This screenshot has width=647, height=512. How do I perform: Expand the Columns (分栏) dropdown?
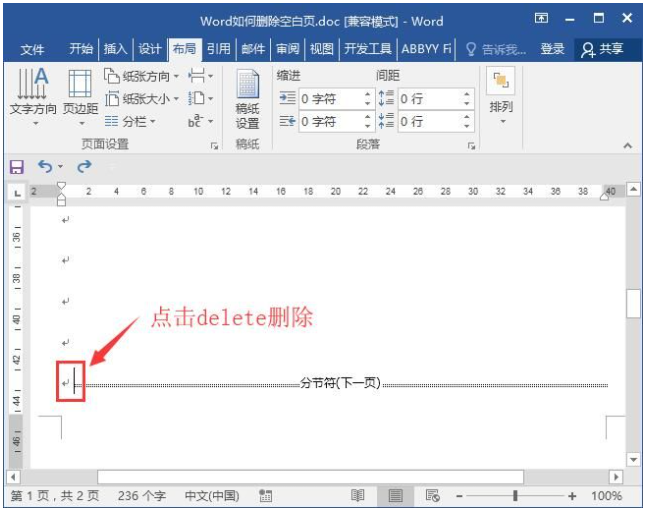(x=132, y=121)
